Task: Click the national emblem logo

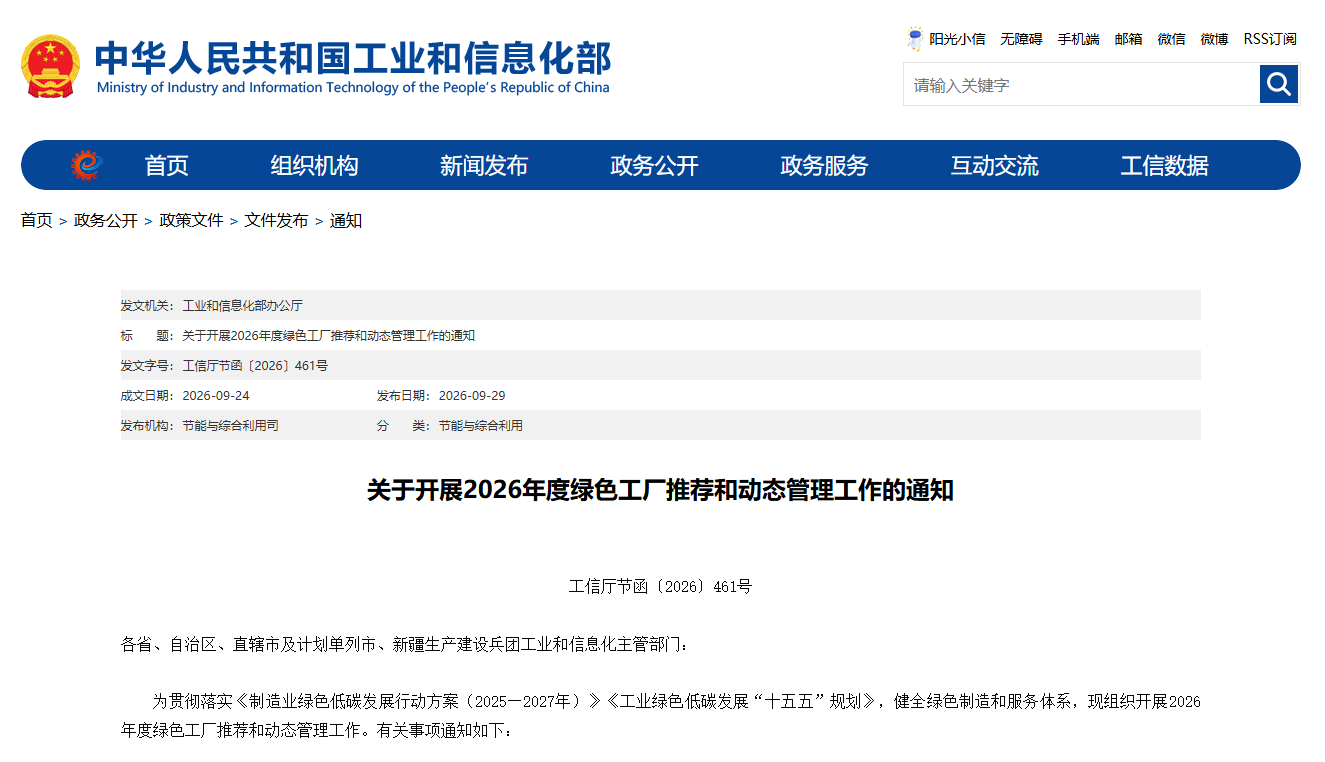Action: coord(50,66)
